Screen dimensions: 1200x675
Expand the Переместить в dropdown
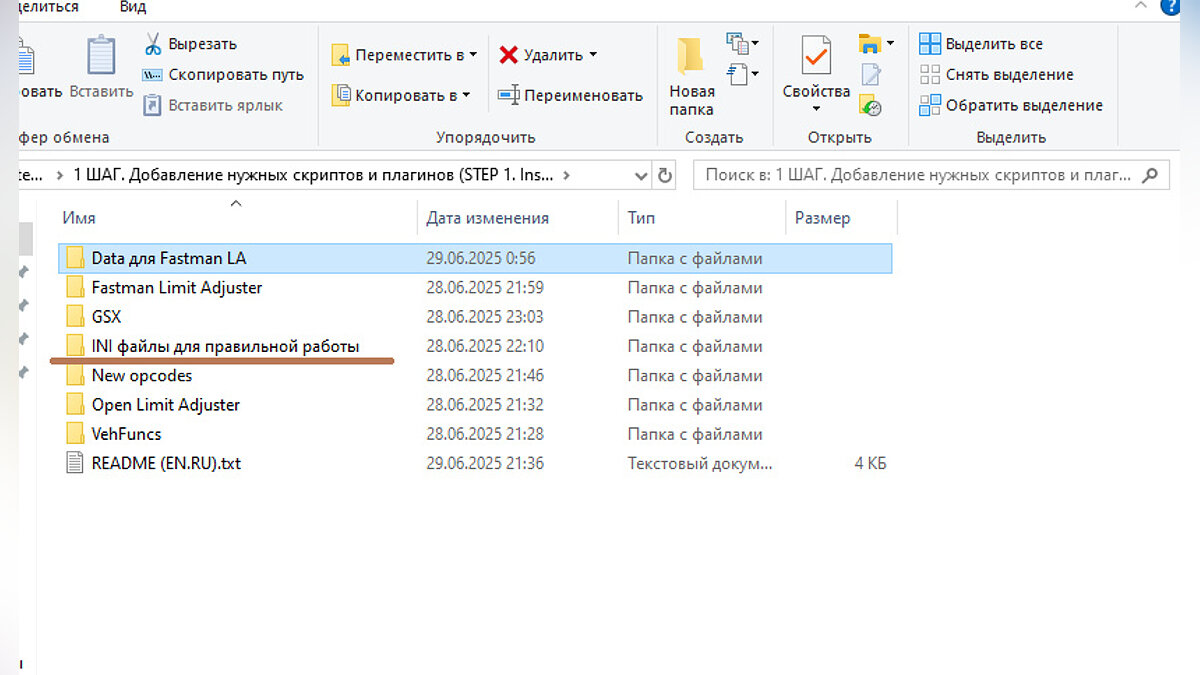point(473,55)
